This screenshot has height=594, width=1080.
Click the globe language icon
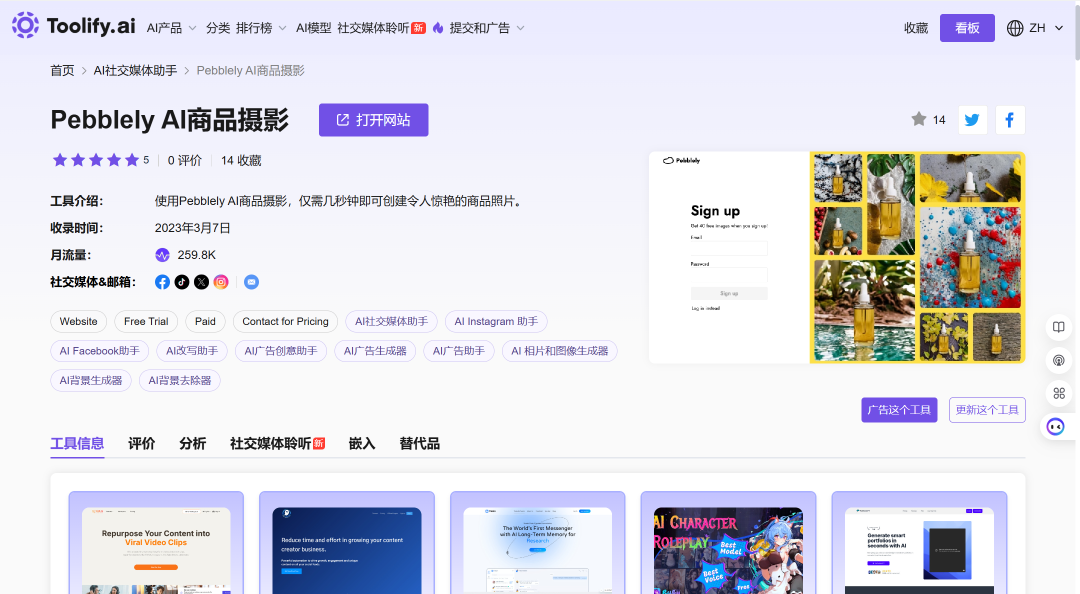(x=1015, y=28)
